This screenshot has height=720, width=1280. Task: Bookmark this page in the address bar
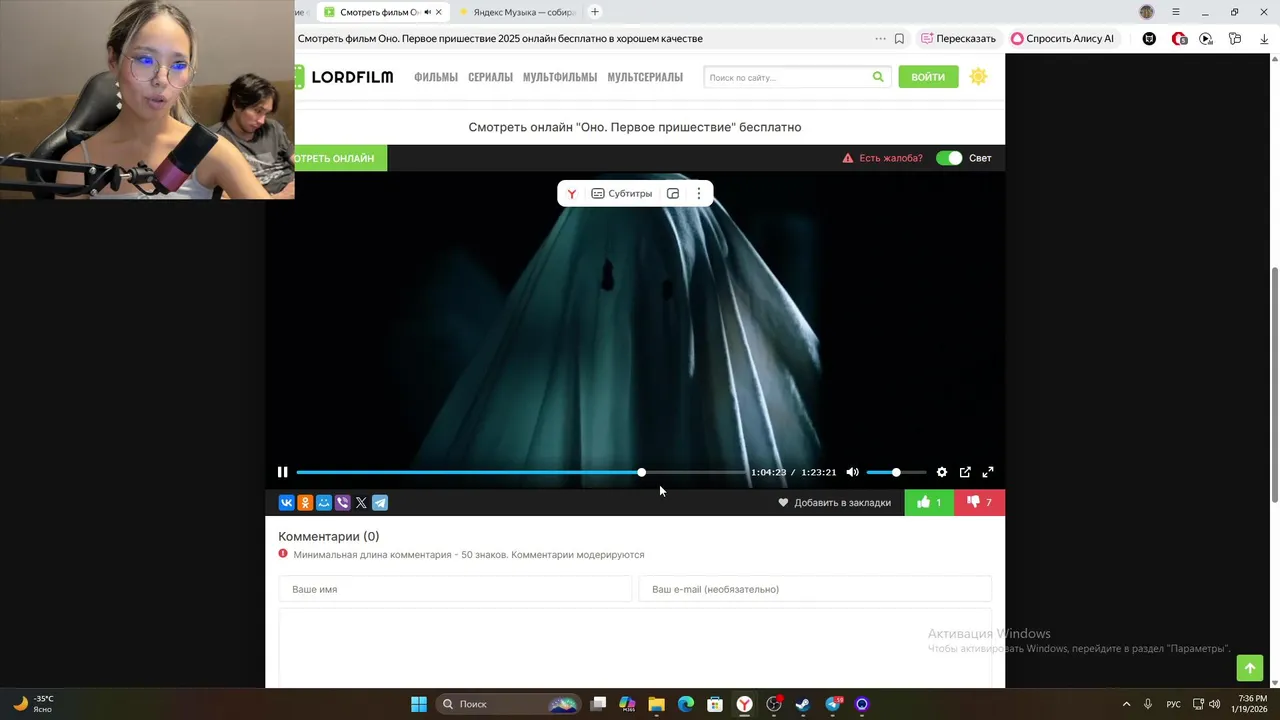[899, 39]
